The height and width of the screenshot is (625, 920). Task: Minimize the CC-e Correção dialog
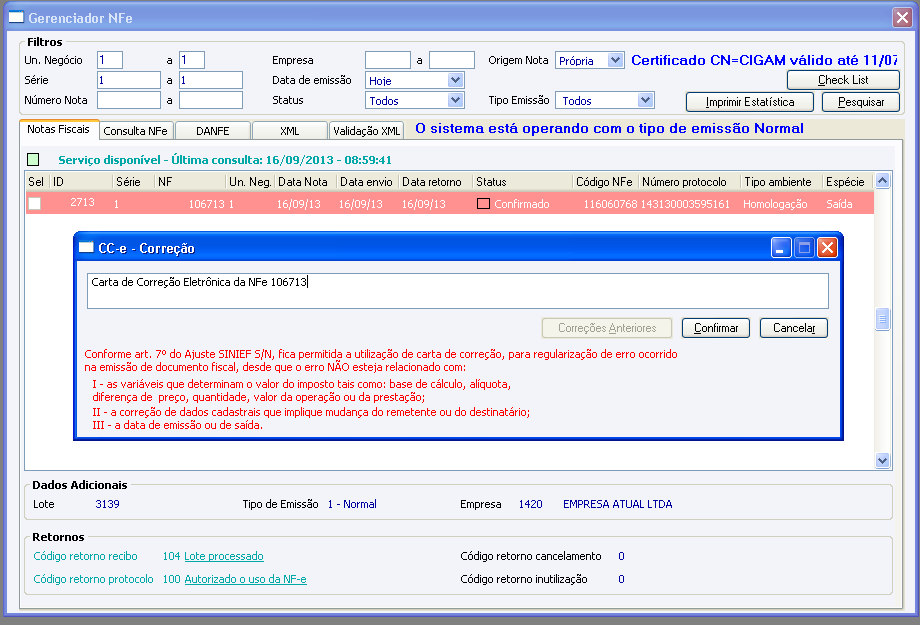(x=781, y=248)
